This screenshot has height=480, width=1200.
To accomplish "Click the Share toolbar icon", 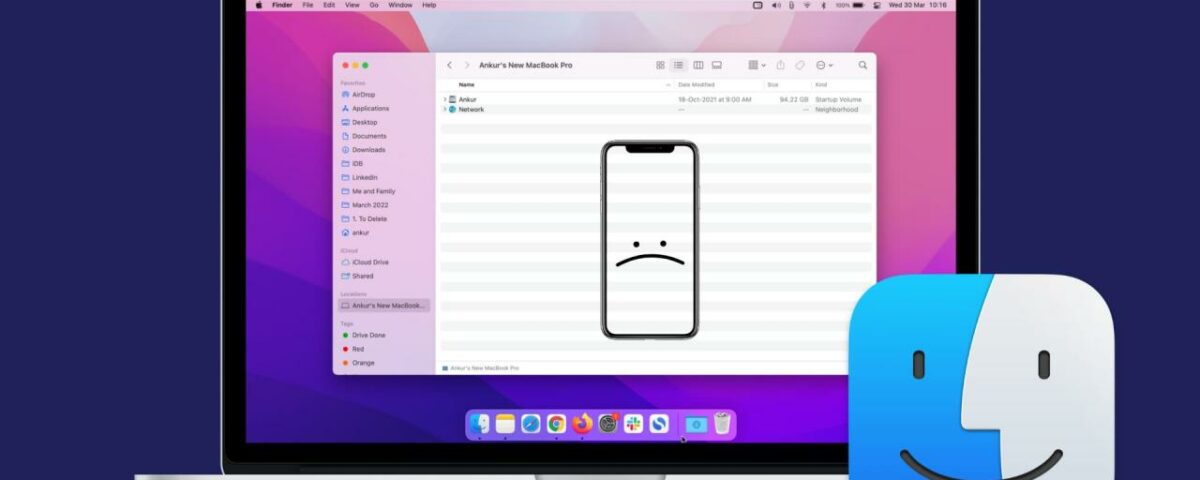I will [781, 65].
